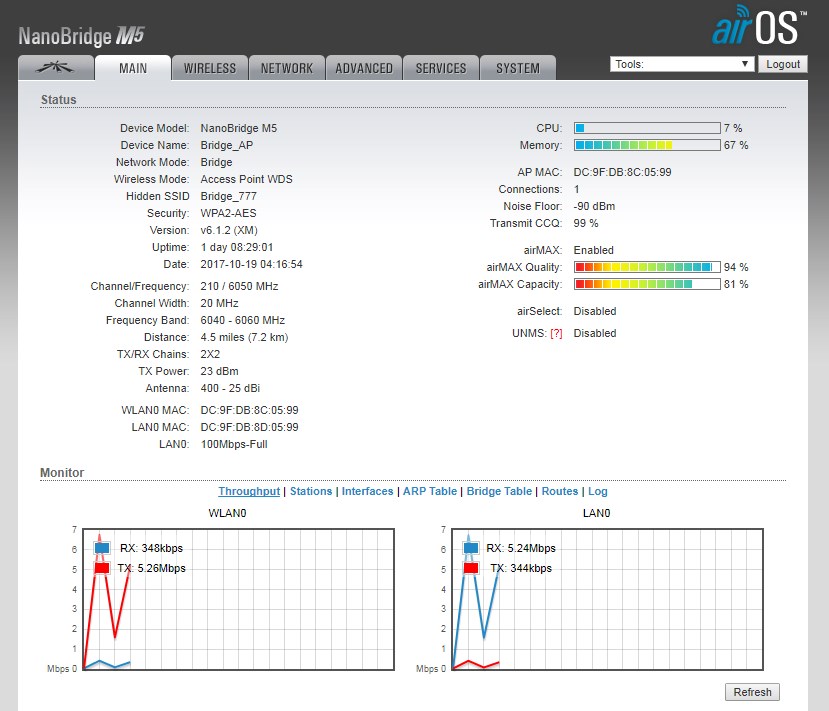Click the blue RX legend square in LAN0 chart
This screenshot has height=711, width=829.
tap(471, 548)
